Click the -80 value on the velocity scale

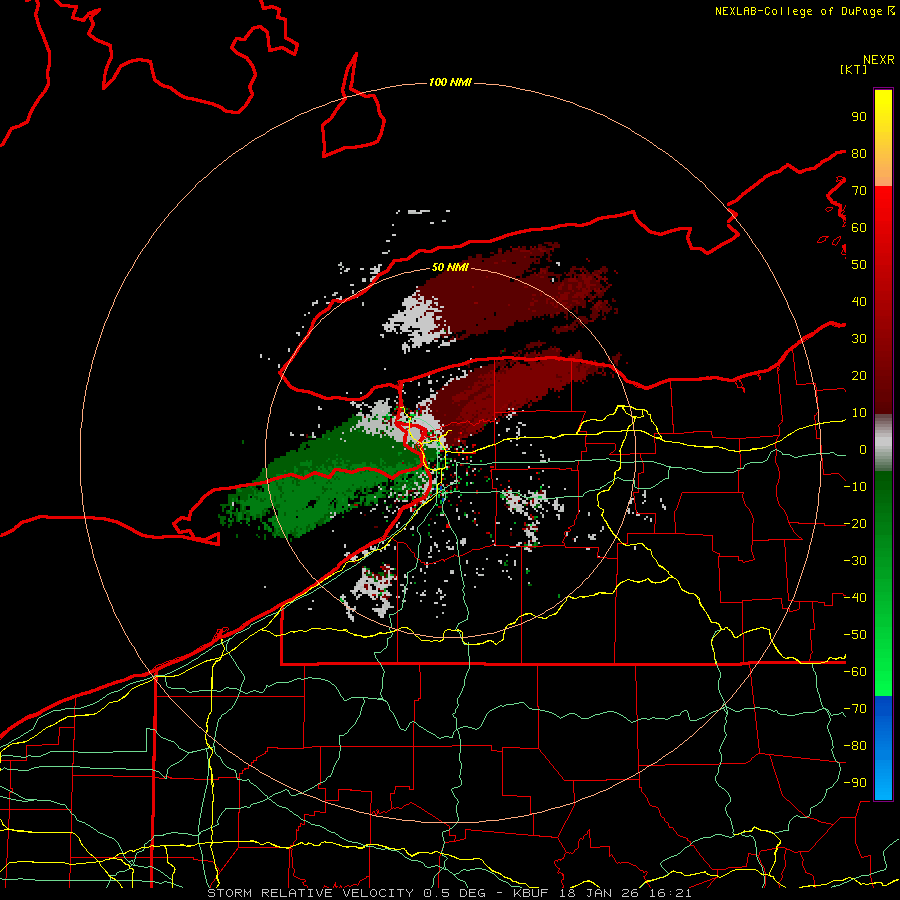(x=855, y=746)
